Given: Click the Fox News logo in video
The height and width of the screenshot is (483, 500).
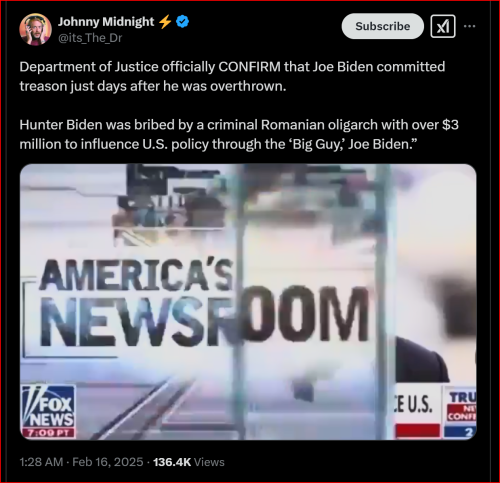Looking at the screenshot, I should [x=48, y=406].
